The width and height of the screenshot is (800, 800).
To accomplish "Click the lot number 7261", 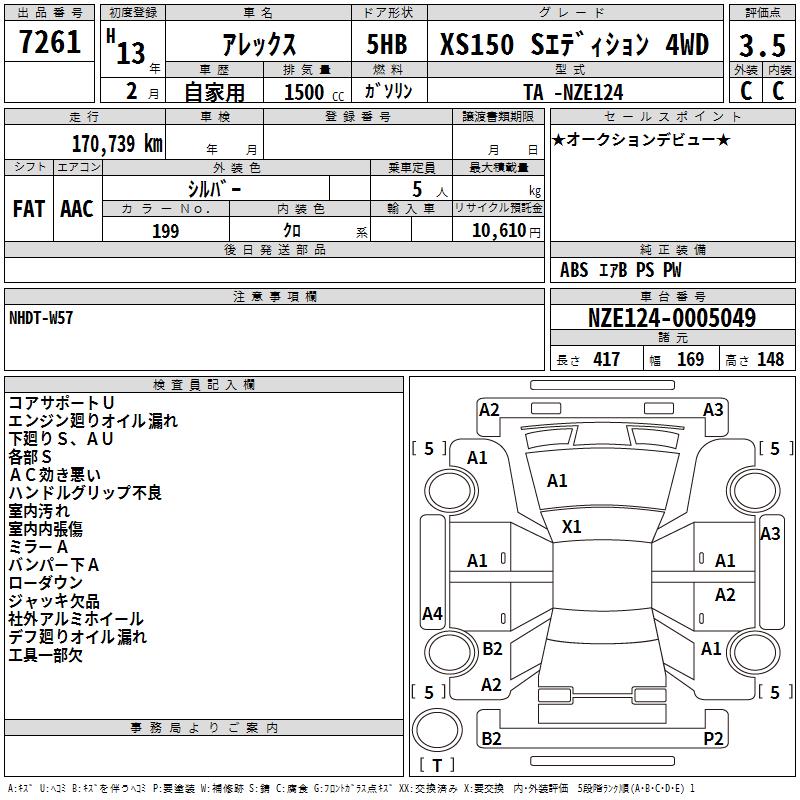I will [x=50, y=42].
